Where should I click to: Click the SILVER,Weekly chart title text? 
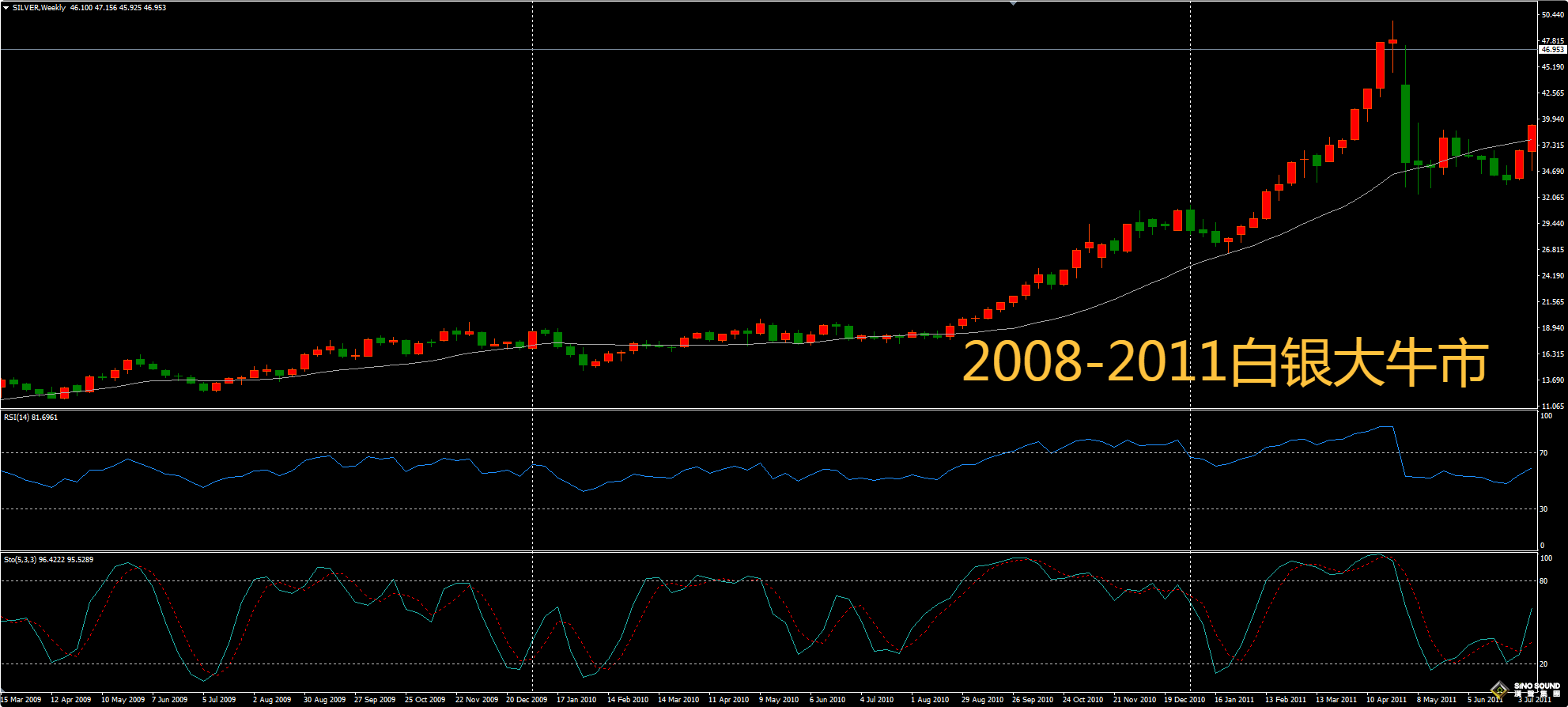pyautogui.click(x=39, y=8)
